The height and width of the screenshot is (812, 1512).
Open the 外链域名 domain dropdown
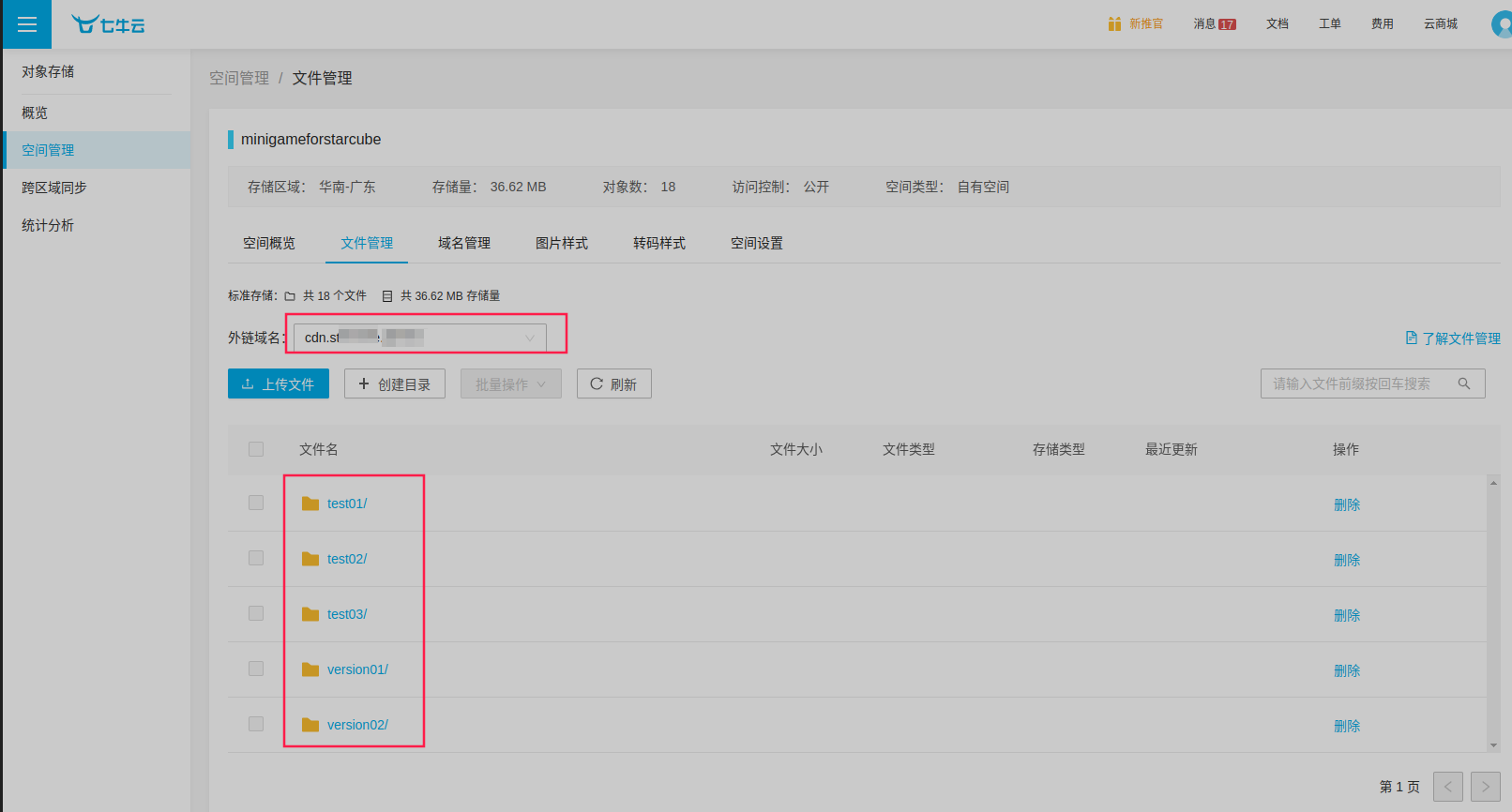420,338
